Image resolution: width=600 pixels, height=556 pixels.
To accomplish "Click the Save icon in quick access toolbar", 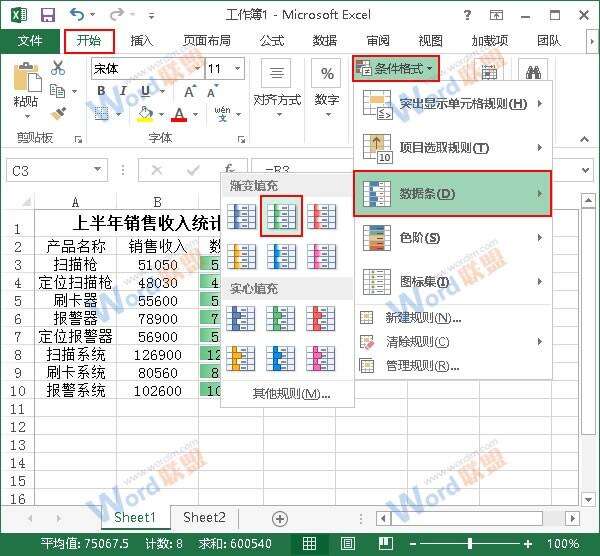I will coord(48,15).
